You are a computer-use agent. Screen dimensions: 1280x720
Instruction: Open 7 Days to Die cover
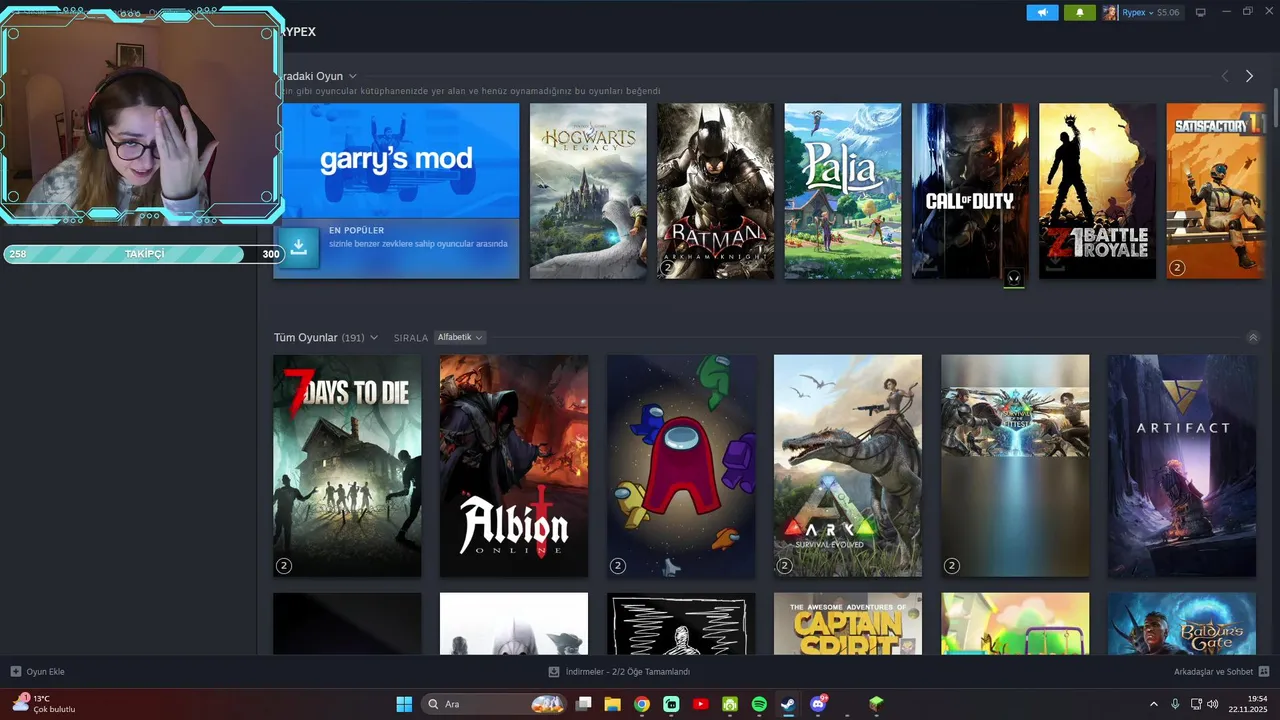coord(347,466)
